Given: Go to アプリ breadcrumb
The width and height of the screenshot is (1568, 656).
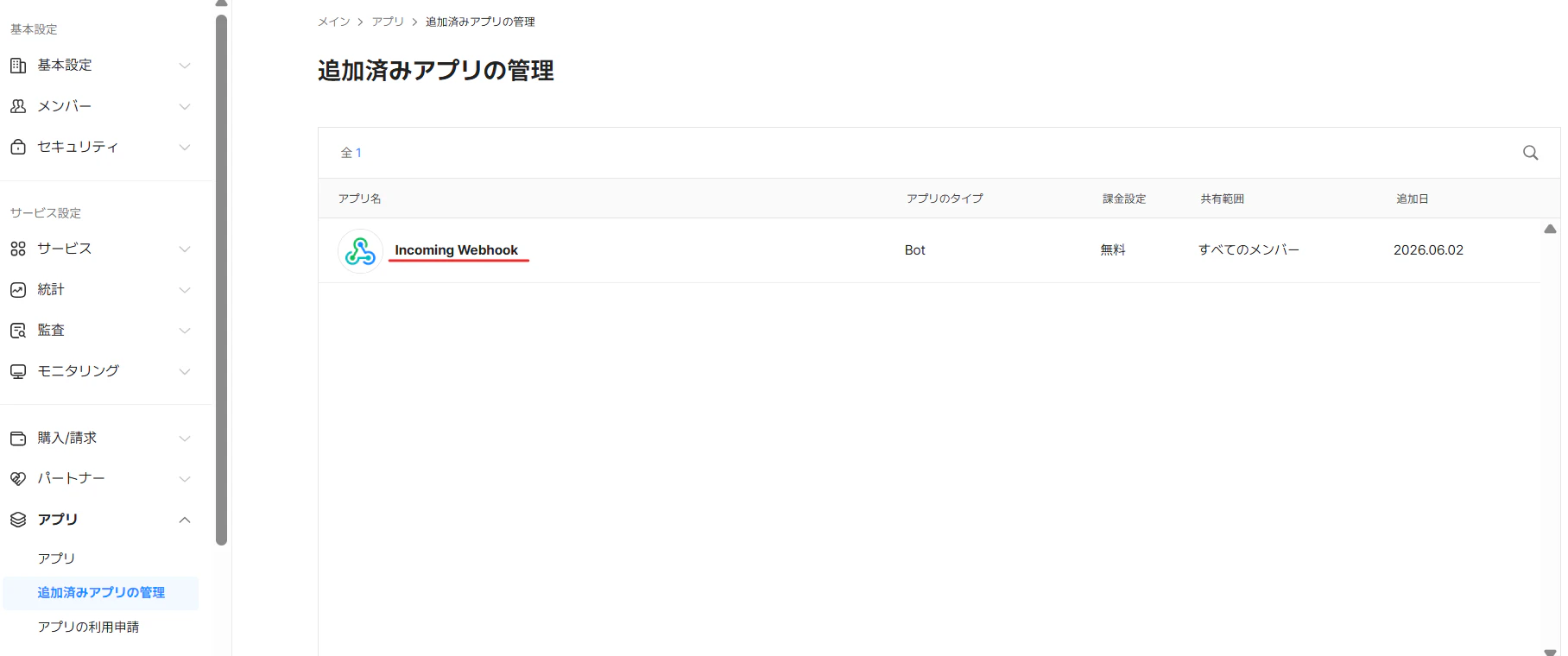Looking at the screenshot, I should (x=388, y=22).
